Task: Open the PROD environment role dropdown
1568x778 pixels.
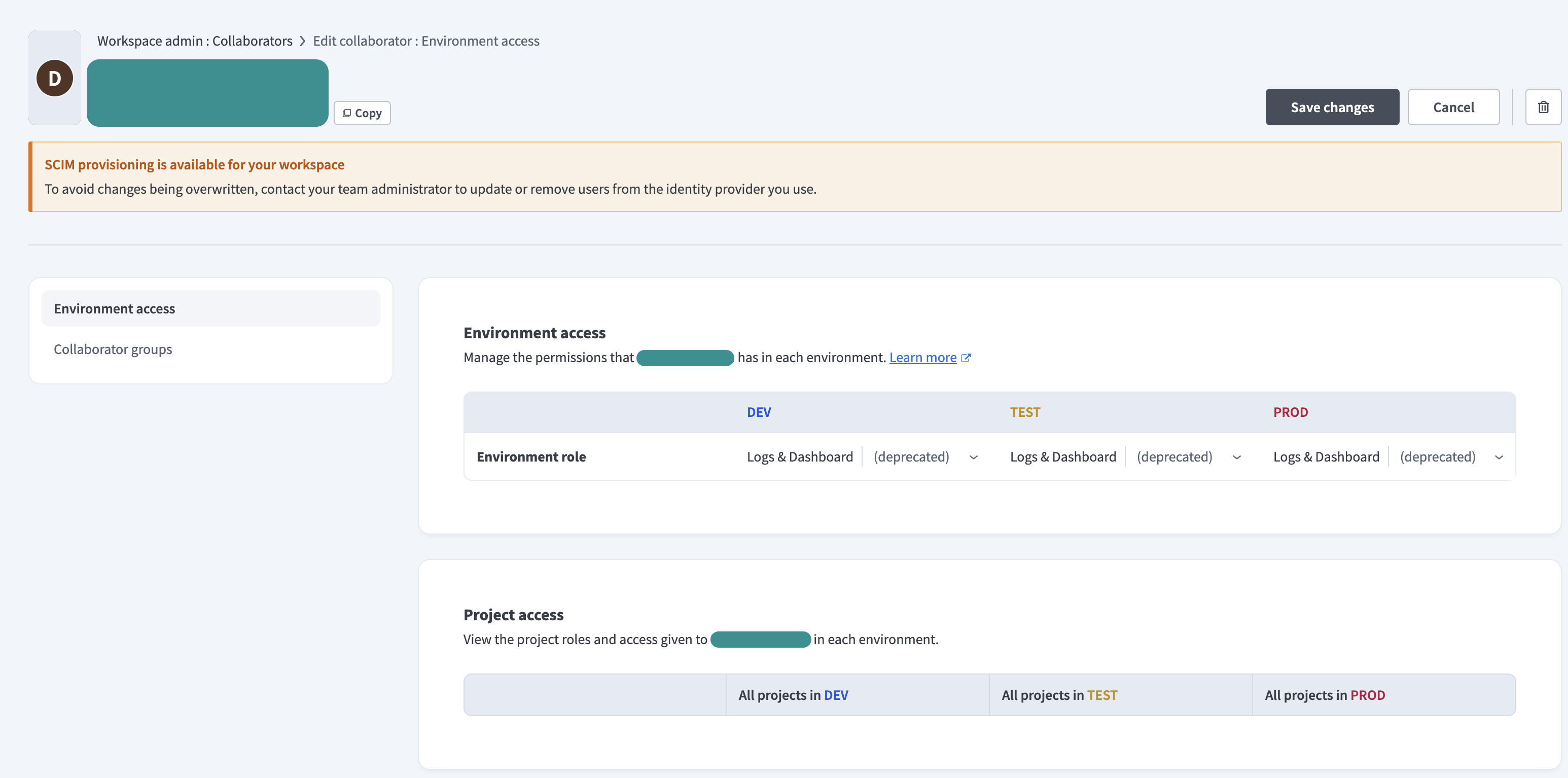Action: click(1499, 457)
